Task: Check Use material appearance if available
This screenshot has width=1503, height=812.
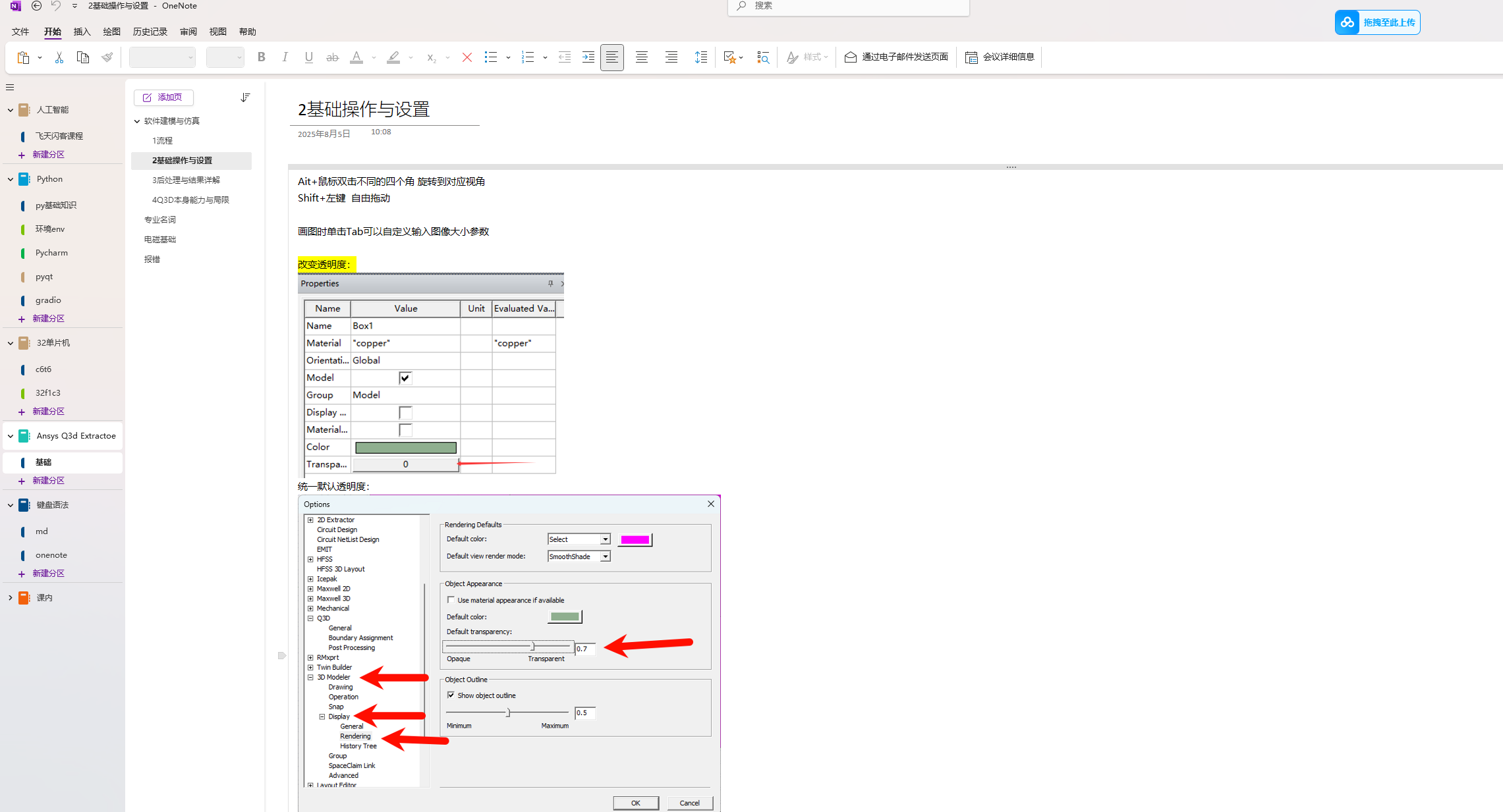Action: [451, 599]
